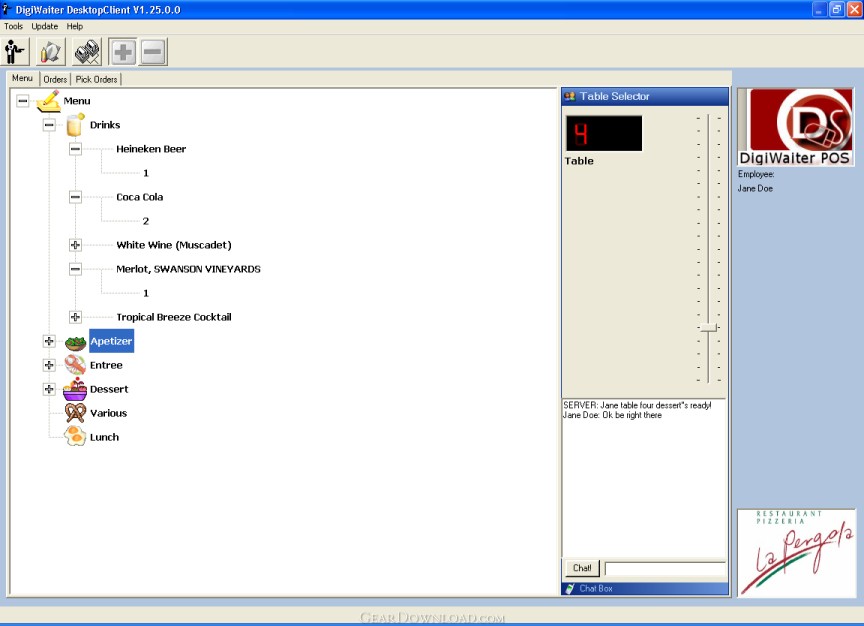This screenshot has width=864, height=626.
Task: Click the minus toolbar button
Action: click(x=153, y=52)
